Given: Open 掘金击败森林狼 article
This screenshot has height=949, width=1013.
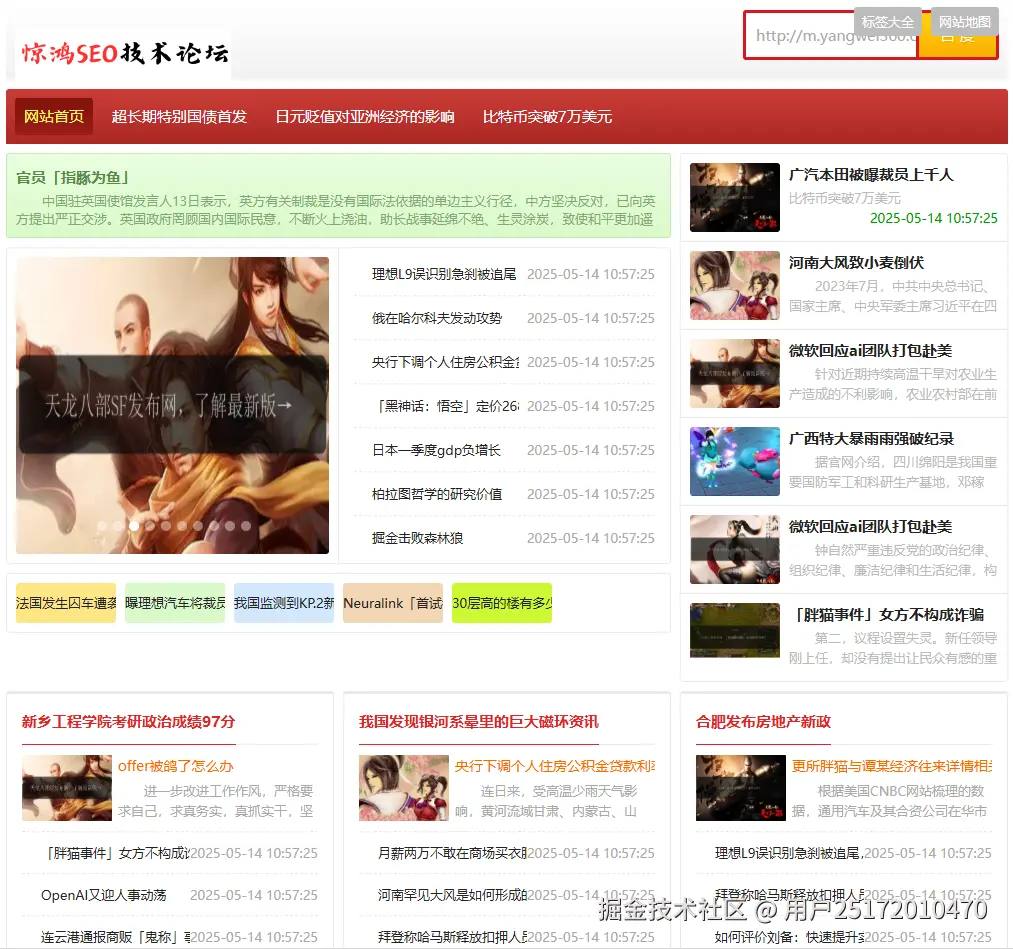Looking at the screenshot, I should pyautogui.click(x=417, y=537).
